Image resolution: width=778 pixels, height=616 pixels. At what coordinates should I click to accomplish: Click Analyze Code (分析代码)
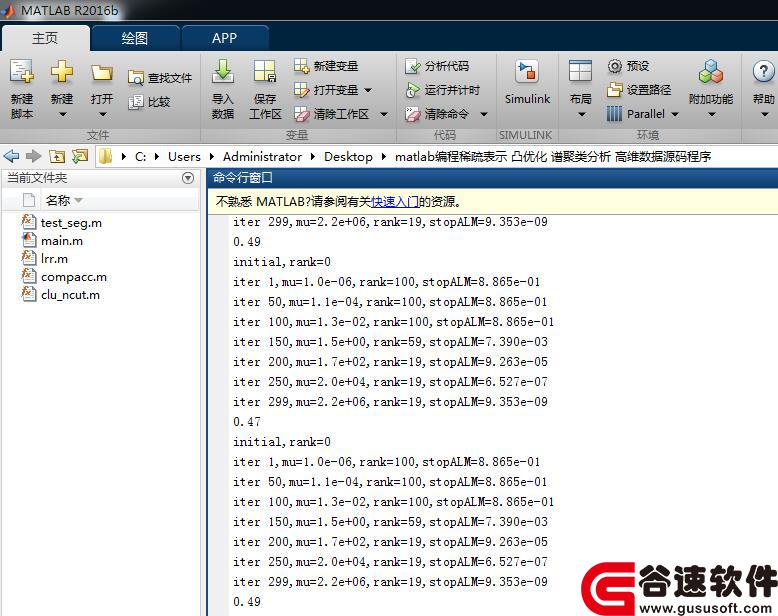[437, 65]
